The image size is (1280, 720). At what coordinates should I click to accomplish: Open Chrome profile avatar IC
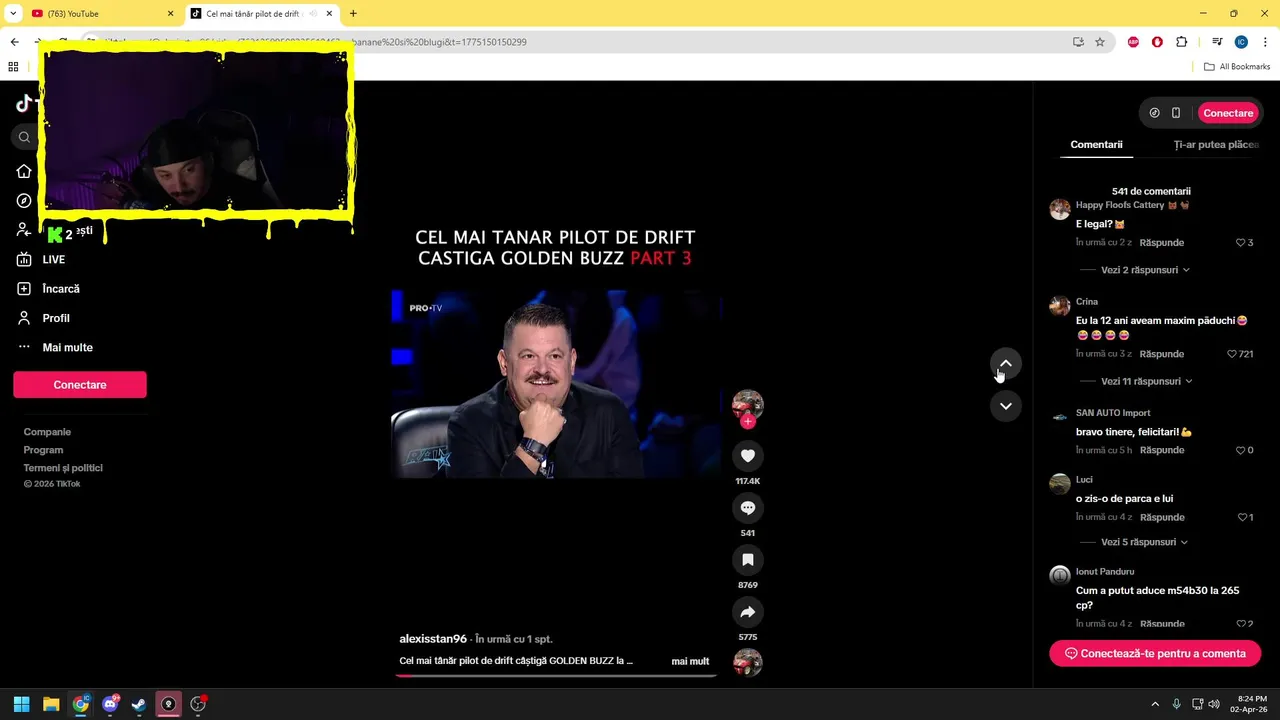(x=1241, y=42)
